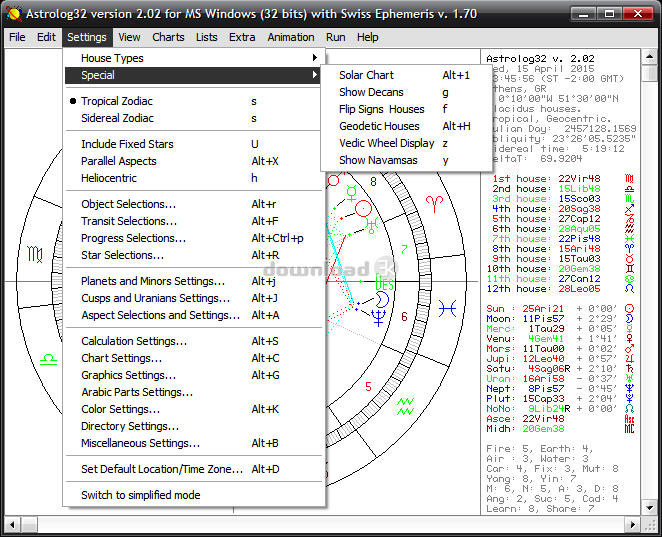Click the Astrolog32 app icon in title bar

(x=14, y=14)
